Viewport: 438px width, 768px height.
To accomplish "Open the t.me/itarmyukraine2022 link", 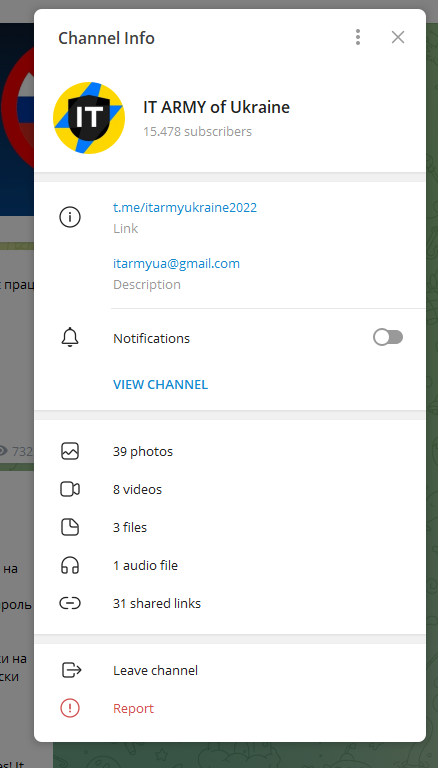I will coord(185,208).
